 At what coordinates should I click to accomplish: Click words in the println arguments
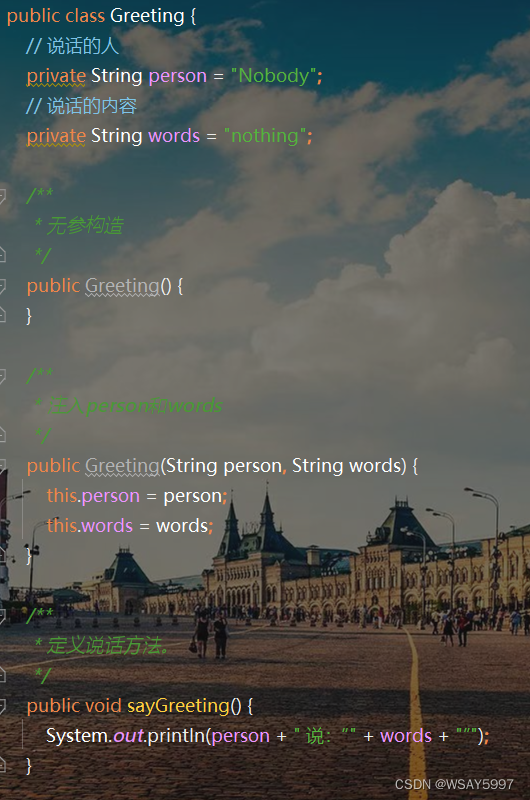406,736
